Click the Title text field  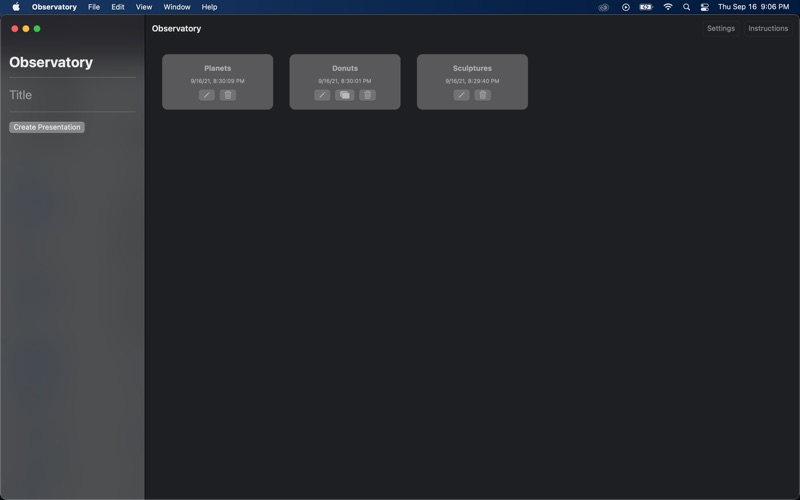pyautogui.click(x=72, y=95)
